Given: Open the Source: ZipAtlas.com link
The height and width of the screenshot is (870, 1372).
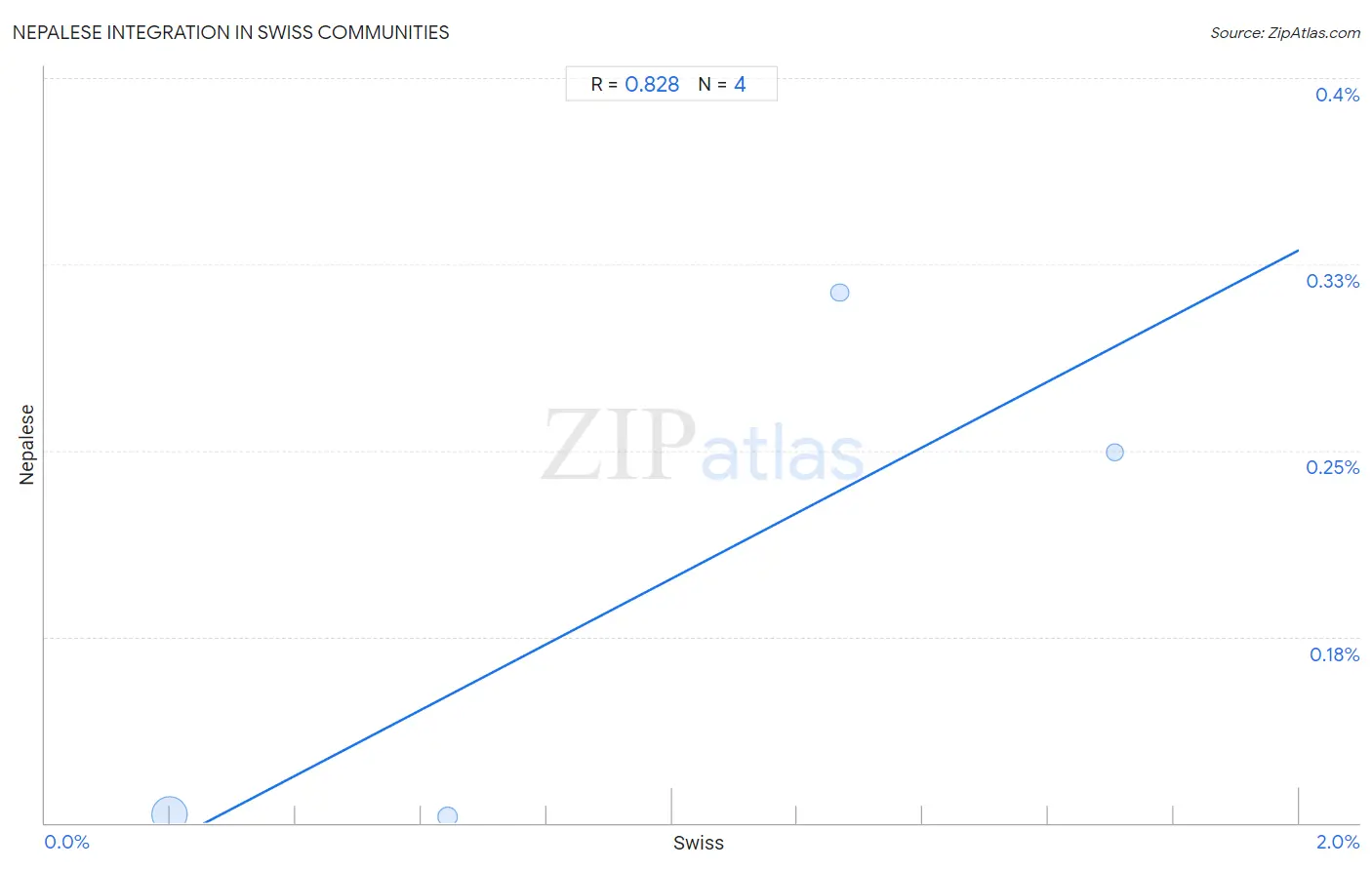Looking at the screenshot, I should 1285,33.
